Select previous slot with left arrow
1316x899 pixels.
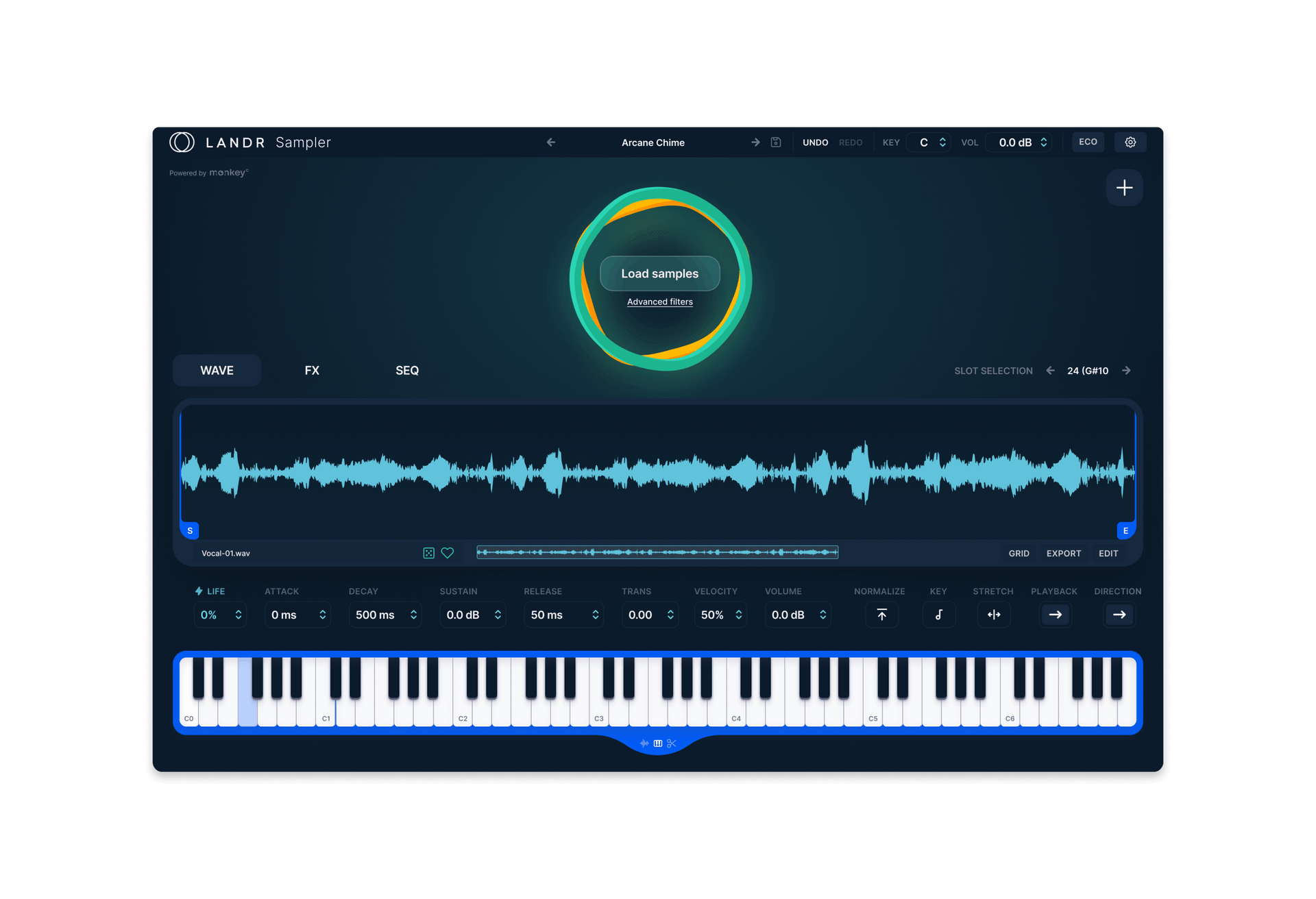tap(1050, 371)
